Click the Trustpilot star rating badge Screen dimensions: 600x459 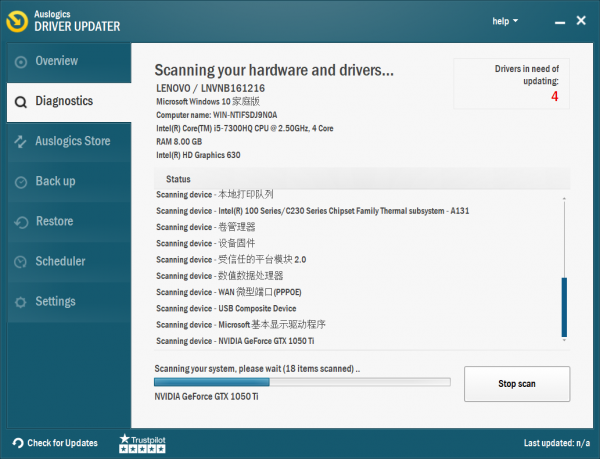coord(142,443)
